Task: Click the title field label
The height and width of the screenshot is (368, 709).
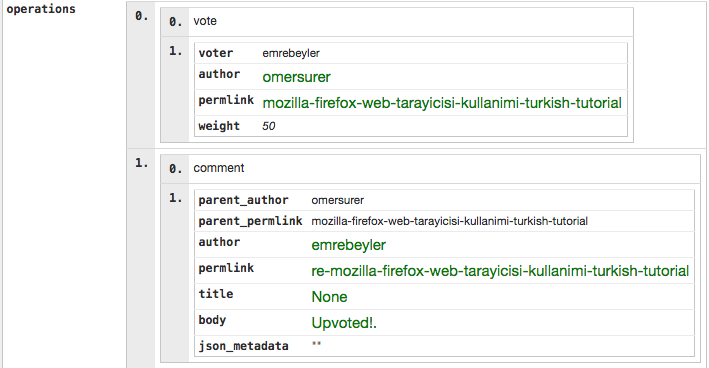Action: (x=216, y=294)
